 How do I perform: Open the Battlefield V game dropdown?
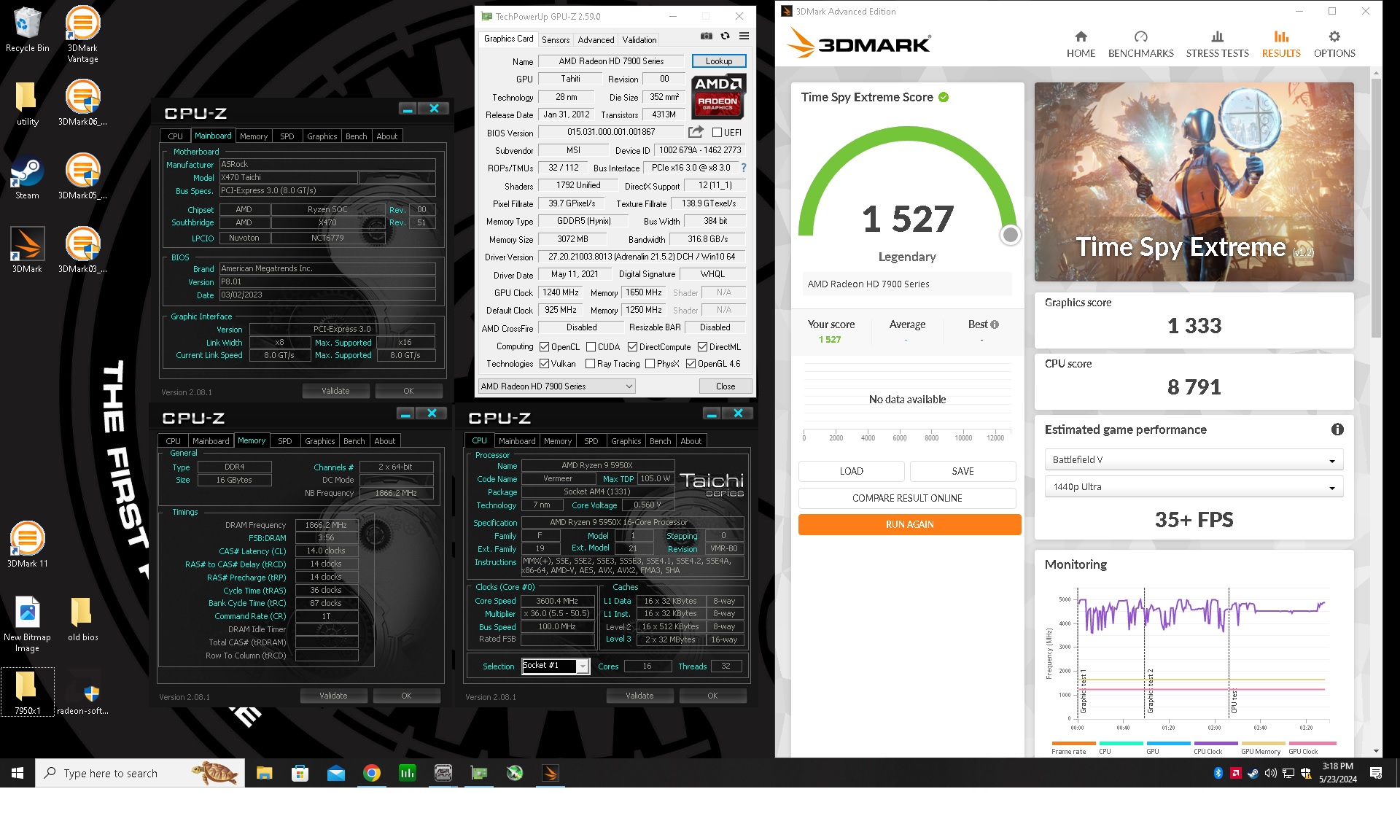point(1193,460)
